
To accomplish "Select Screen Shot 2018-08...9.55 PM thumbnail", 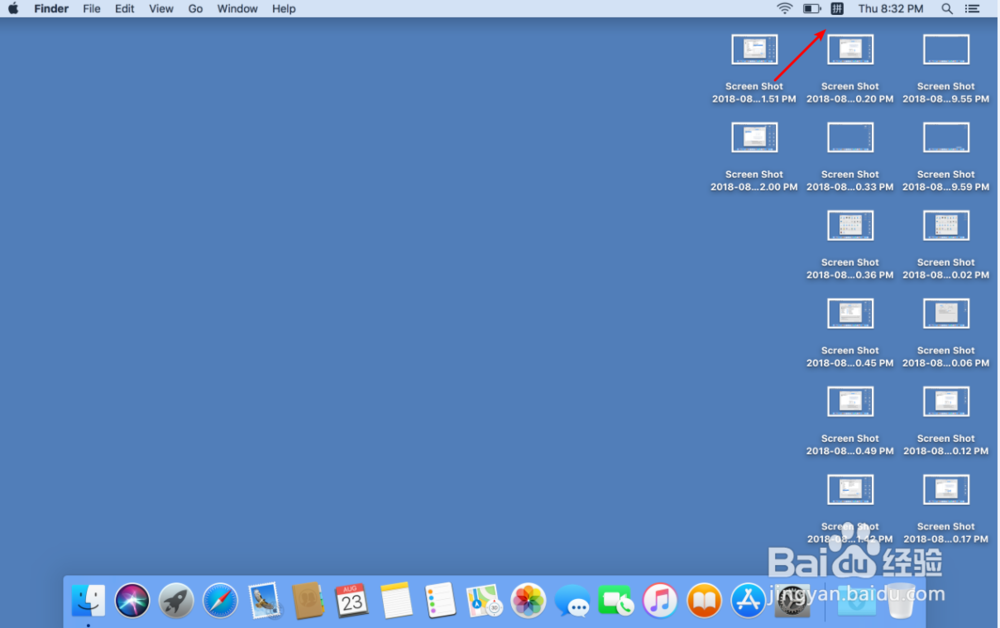I will (946, 50).
